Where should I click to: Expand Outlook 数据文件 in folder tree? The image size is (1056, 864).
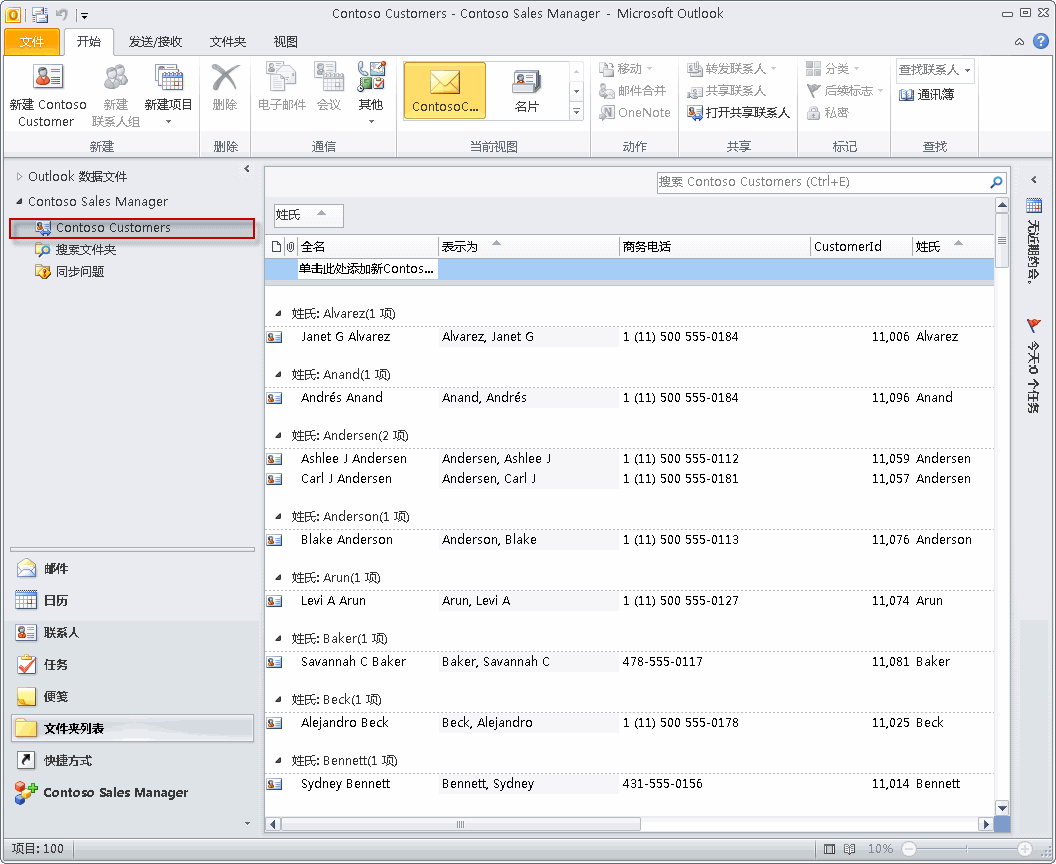(x=18, y=178)
